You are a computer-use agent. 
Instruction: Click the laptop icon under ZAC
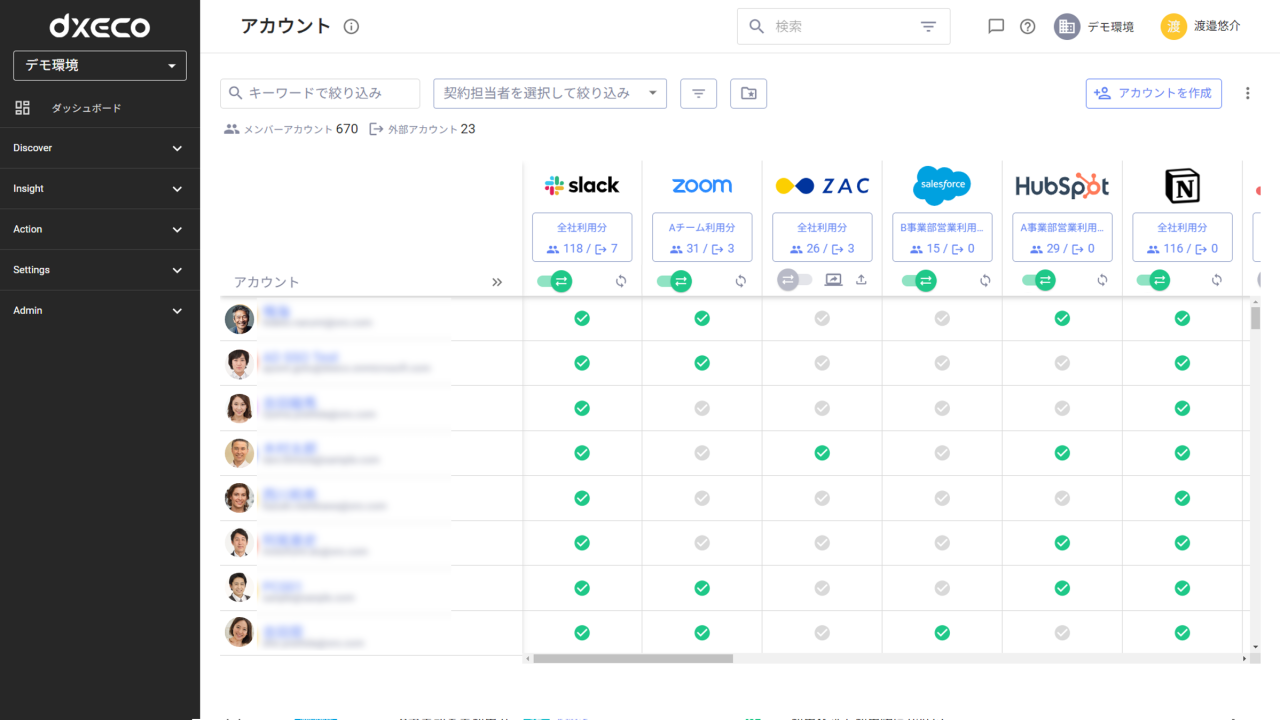pyautogui.click(x=833, y=281)
